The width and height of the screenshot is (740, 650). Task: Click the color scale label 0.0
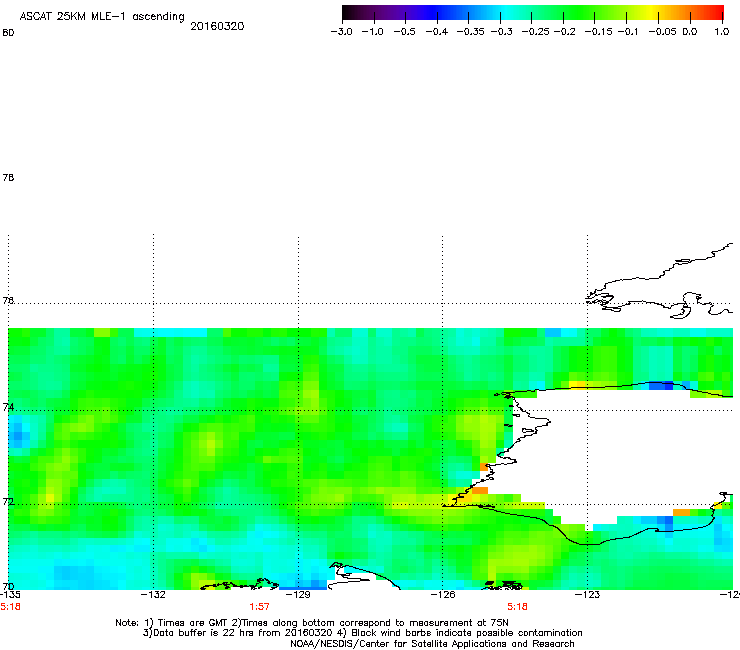[690, 32]
